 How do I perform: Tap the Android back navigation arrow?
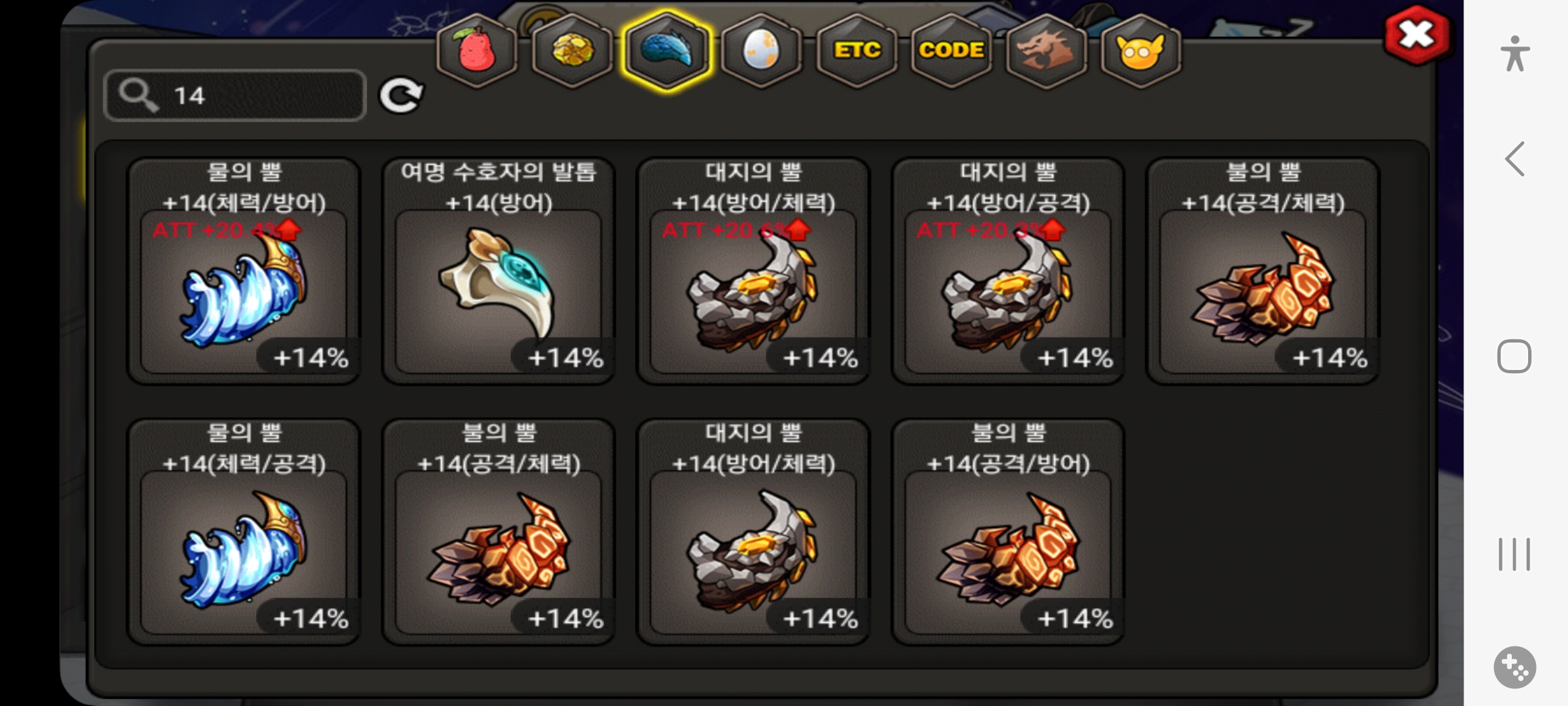(1515, 159)
